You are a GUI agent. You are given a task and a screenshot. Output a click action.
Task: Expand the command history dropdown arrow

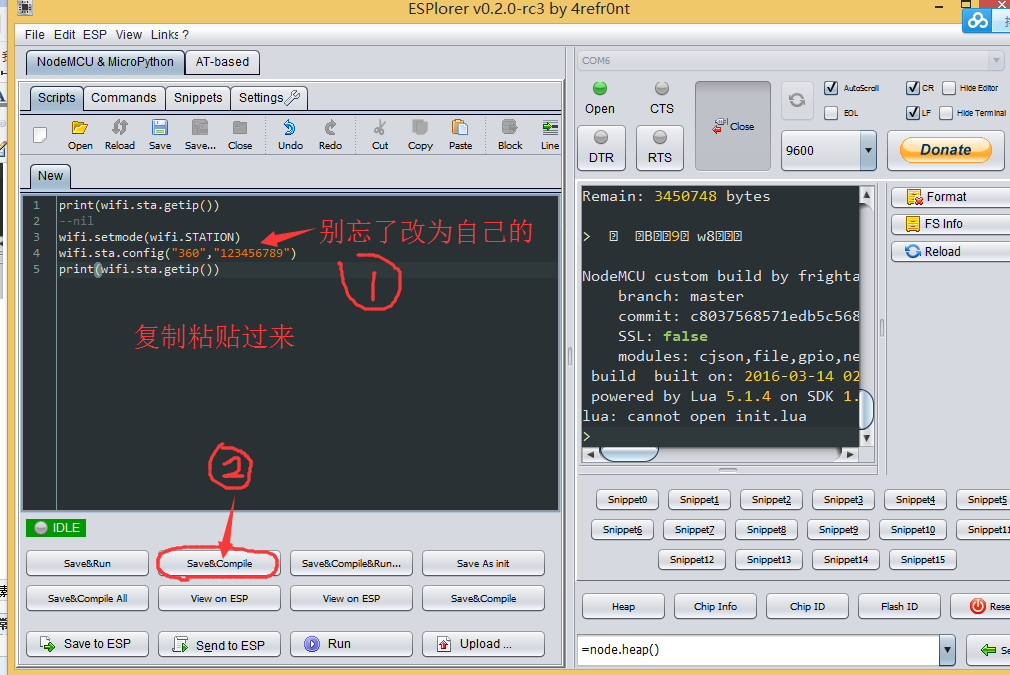click(947, 650)
